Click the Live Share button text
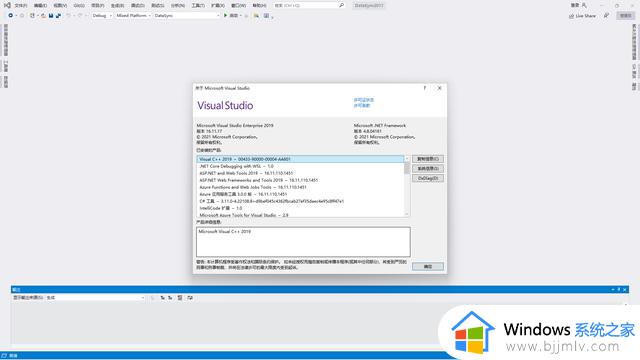This screenshot has width=640, height=360. click(x=585, y=16)
